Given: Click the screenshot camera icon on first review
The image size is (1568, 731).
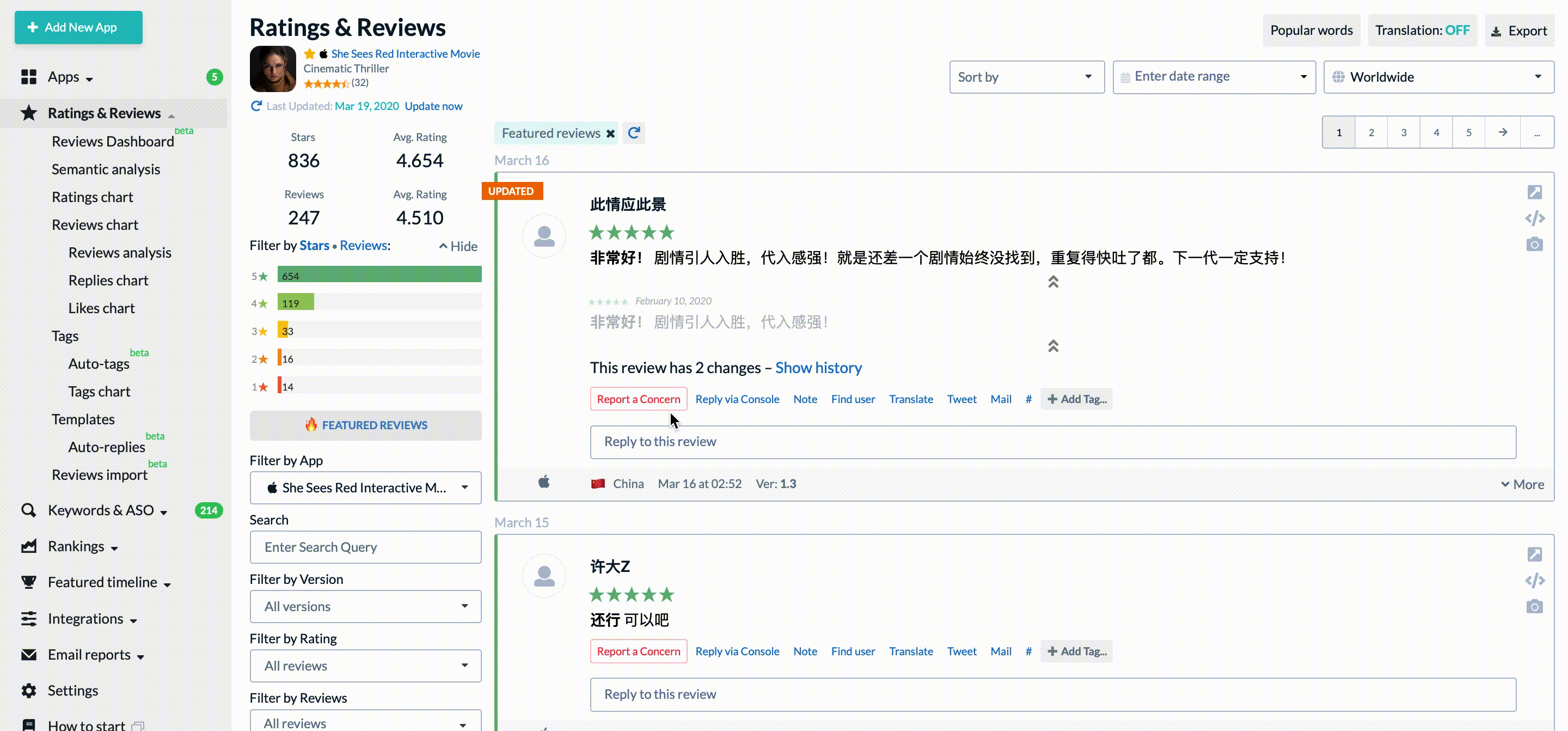Looking at the screenshot, I should pos(1534,244).
